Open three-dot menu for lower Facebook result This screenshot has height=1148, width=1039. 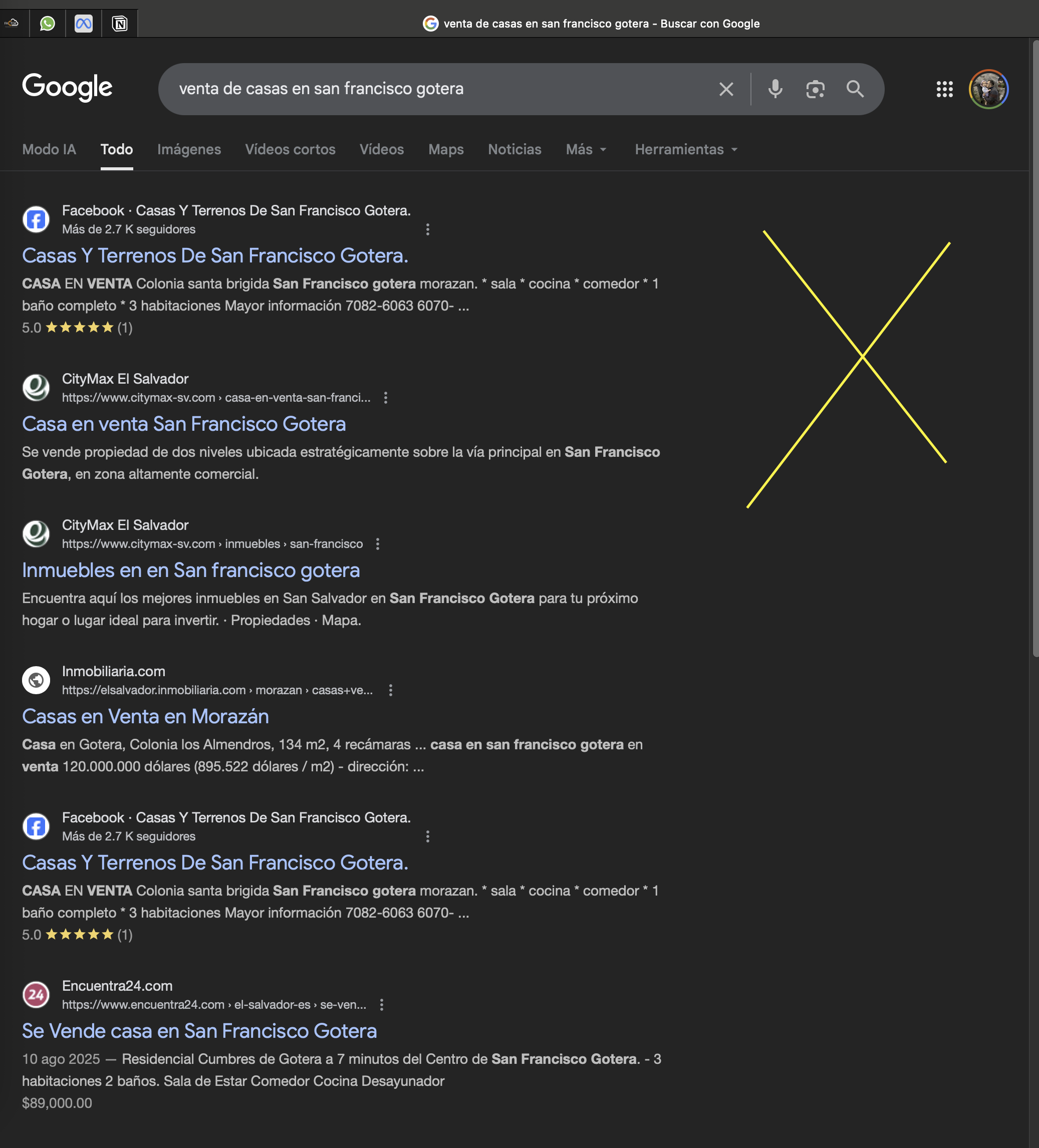427,836
